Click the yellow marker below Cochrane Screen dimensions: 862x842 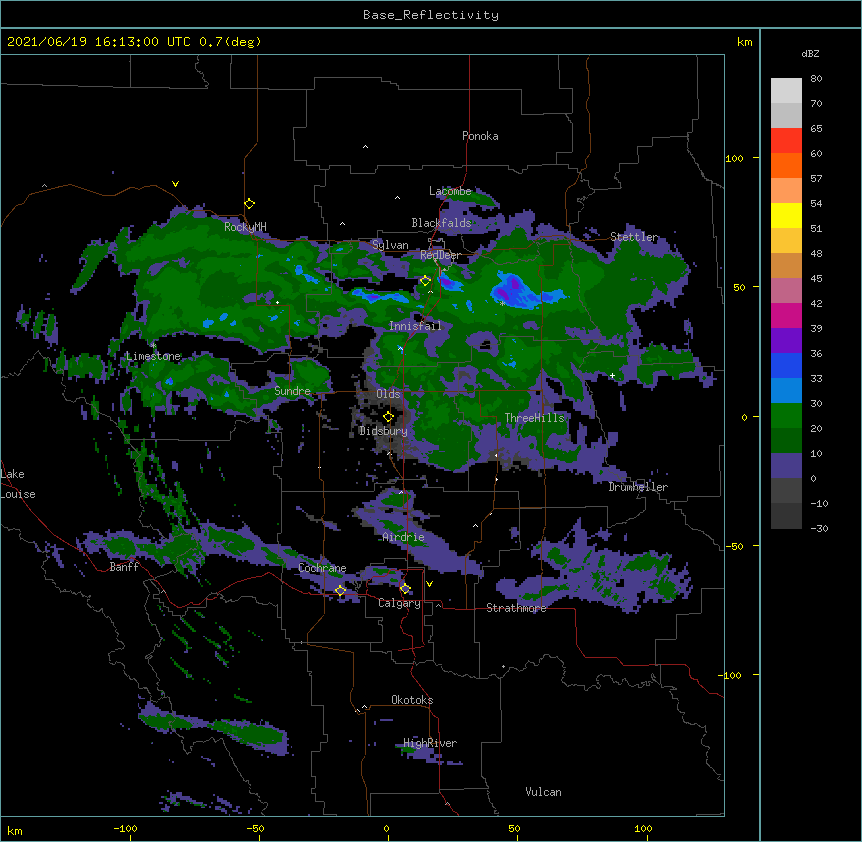[340, 590]
